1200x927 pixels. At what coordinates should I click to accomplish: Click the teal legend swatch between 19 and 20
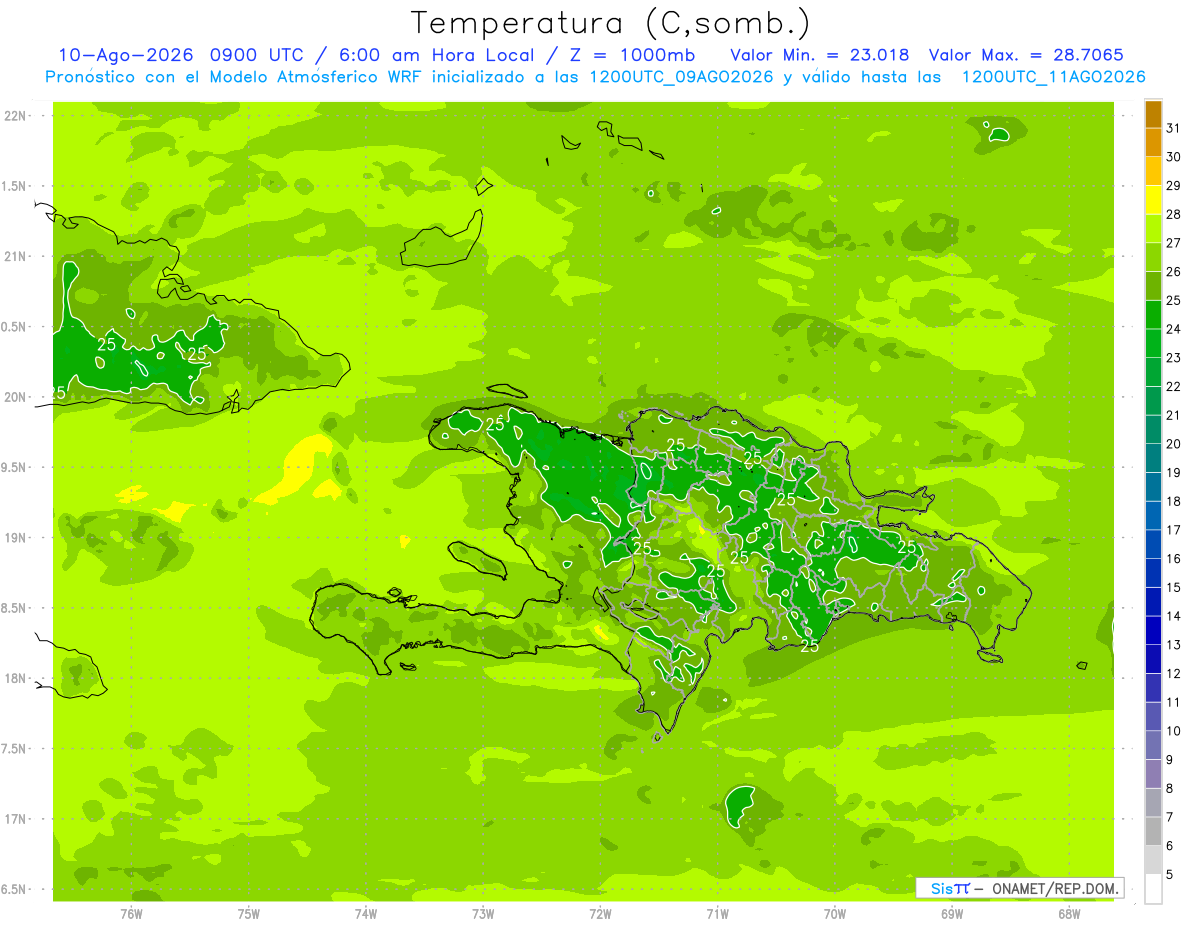coord(1153,458)
